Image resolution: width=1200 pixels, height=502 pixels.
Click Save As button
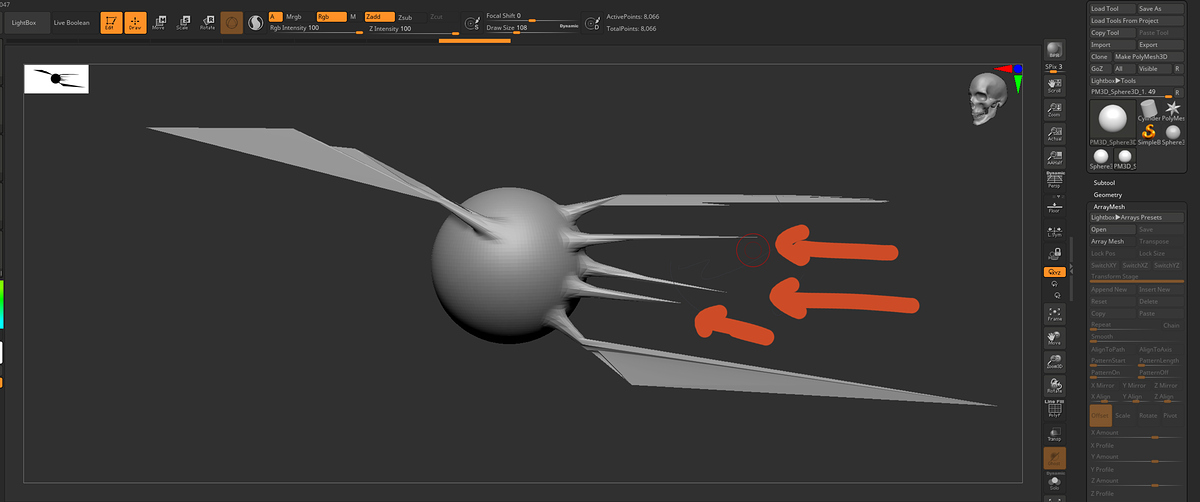(x=1161, y=9)
